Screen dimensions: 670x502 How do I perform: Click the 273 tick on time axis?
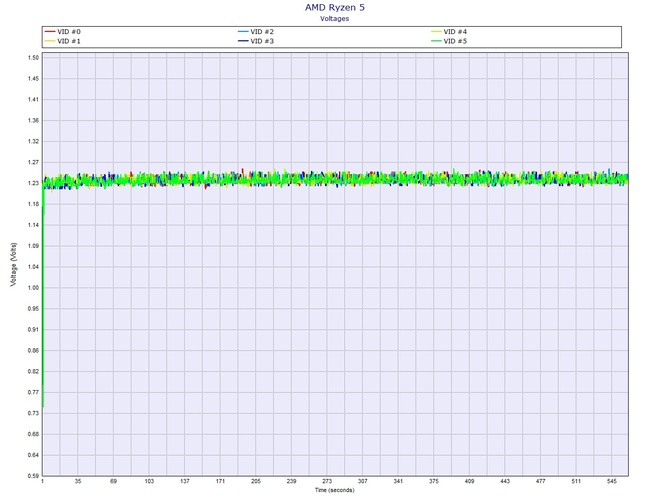coord(327,481)
